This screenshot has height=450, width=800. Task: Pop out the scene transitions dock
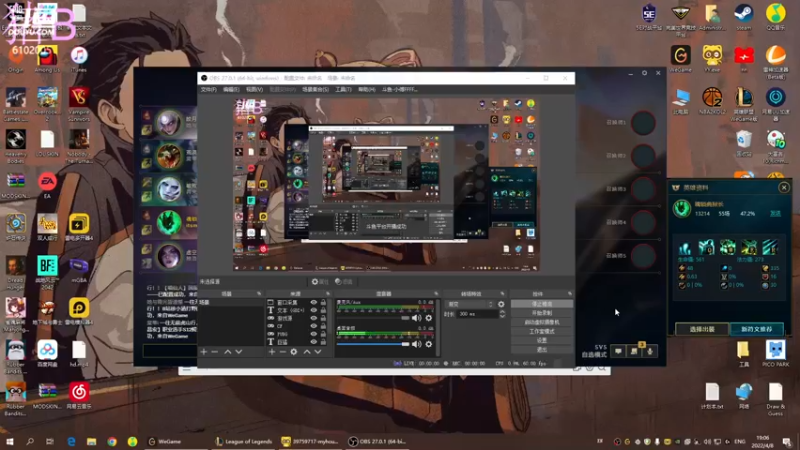click(x=502, y=294)
